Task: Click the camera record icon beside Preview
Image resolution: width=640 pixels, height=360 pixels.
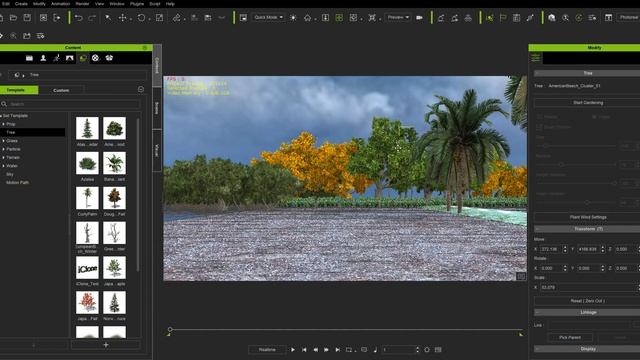Action: pyautogui.click(x=419, y=18)
